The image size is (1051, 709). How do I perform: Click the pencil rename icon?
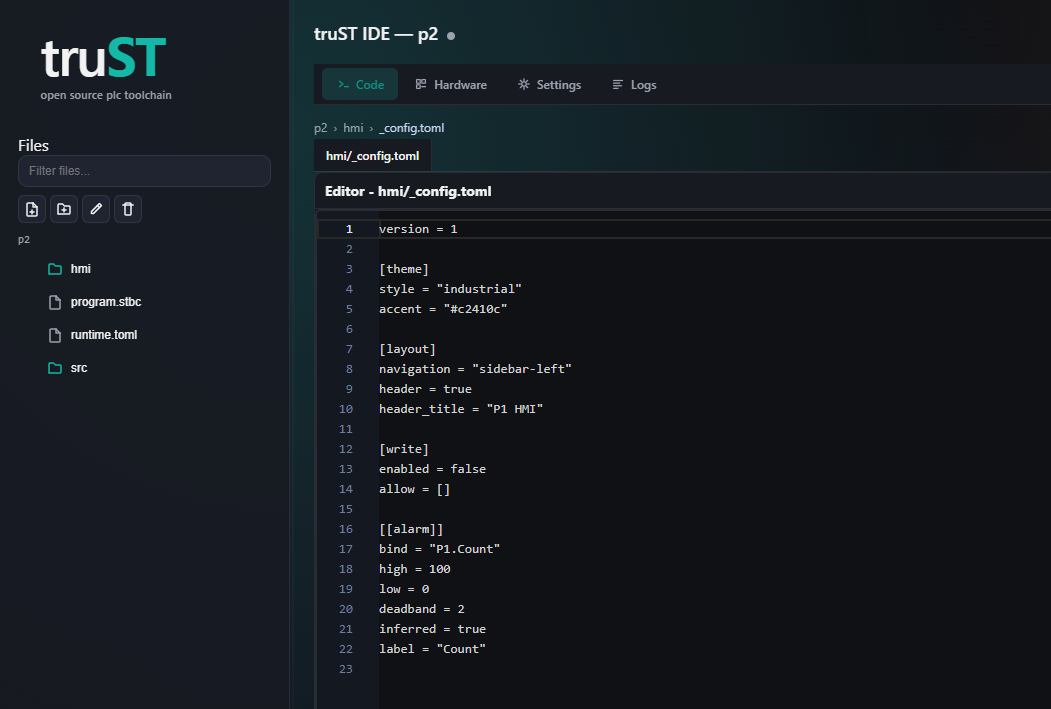(x=96, y=209)
